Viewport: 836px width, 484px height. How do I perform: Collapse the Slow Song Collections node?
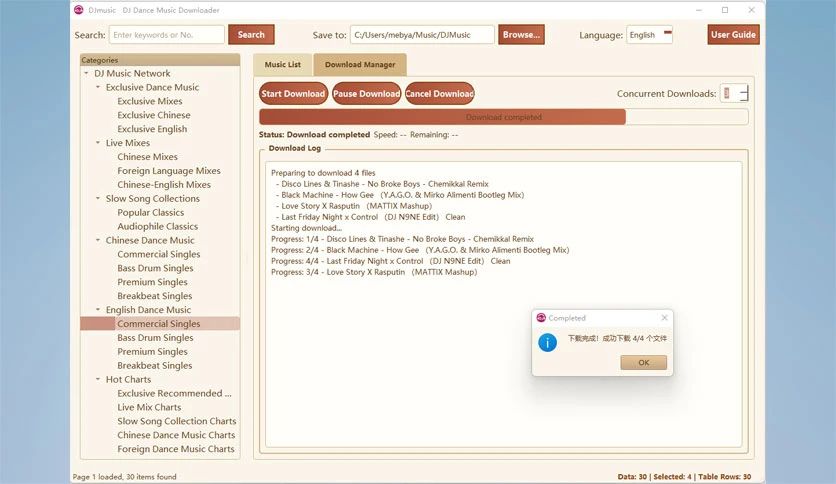pyautogui.click(x=98, y=198)
